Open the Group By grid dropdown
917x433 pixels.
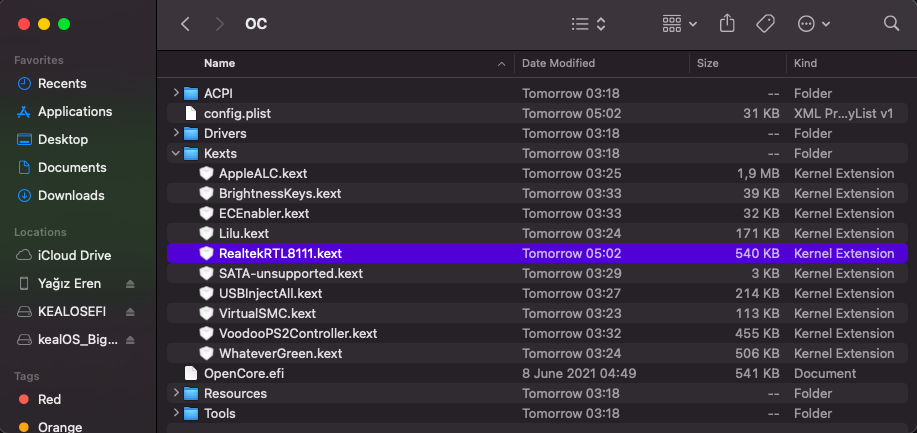tap(680, 24)
